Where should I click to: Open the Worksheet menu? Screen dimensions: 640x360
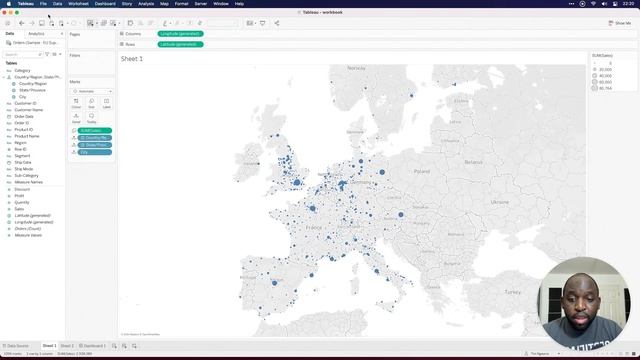tap(78, 4)
